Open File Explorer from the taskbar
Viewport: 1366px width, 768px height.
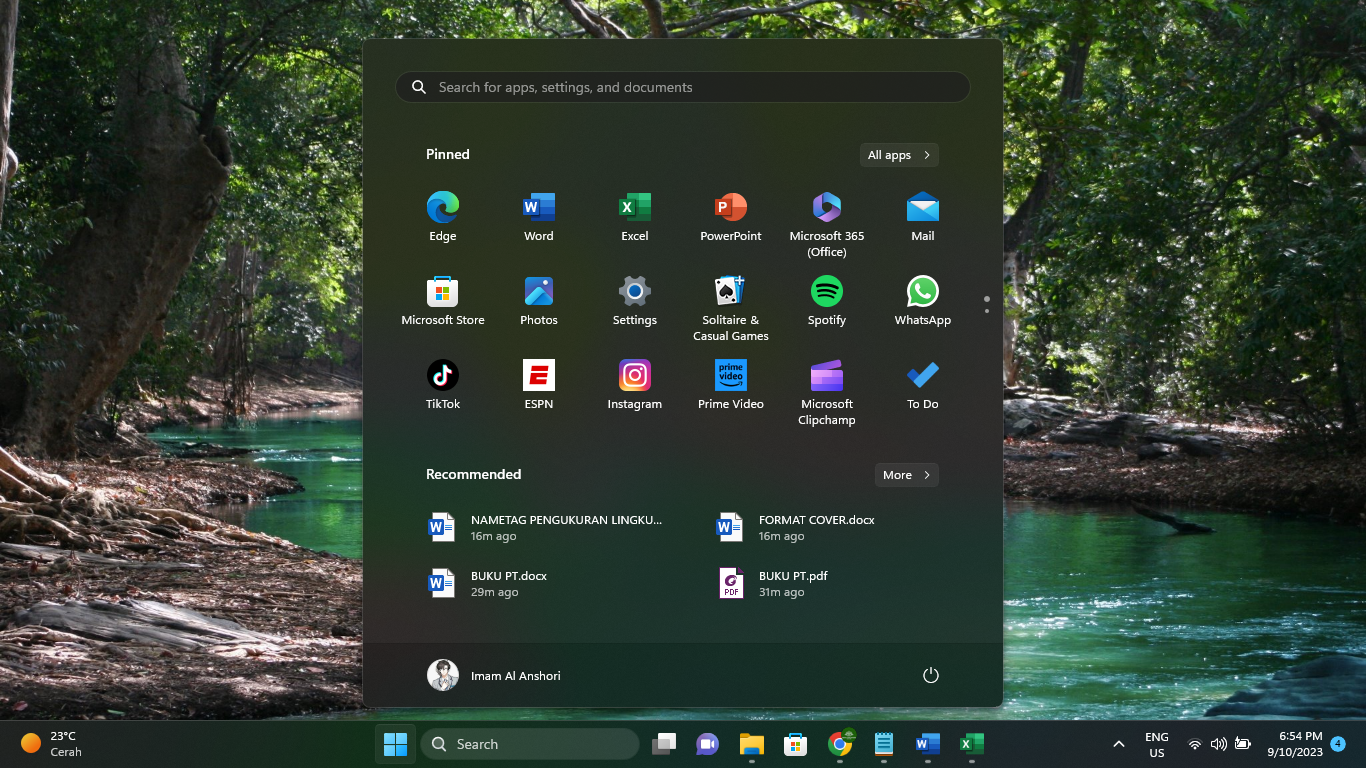[752, 744]
